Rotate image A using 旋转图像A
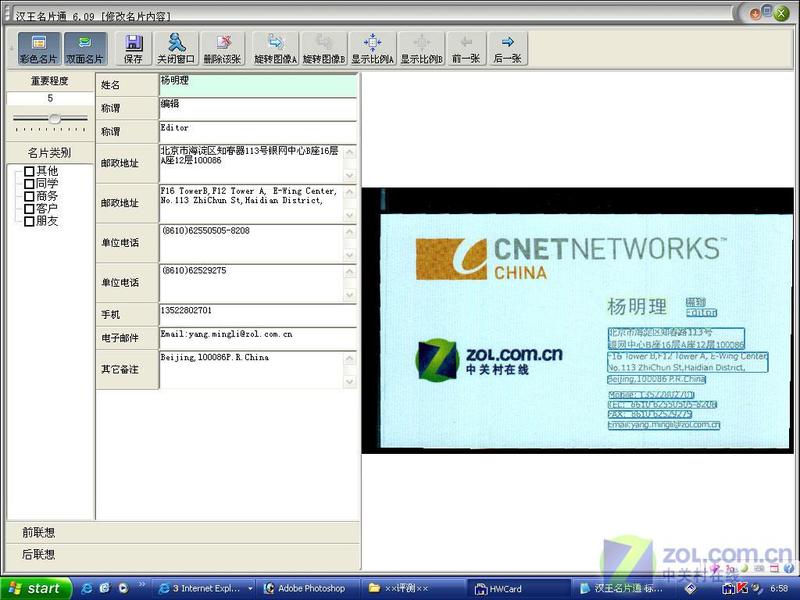This screenshot has width=800, height=600. click(x=276, y=48)
